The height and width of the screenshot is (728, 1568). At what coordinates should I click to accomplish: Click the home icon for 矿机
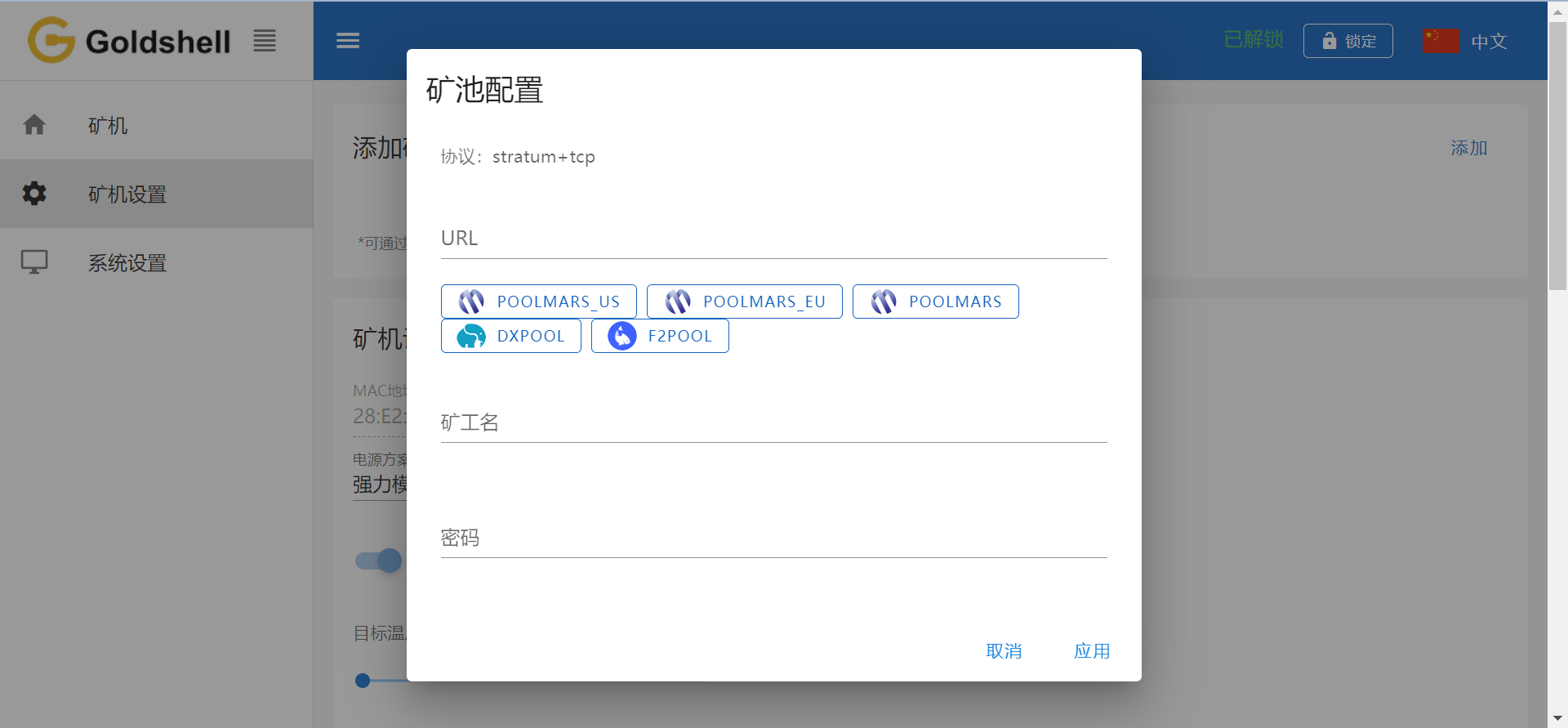coord(34,125)
